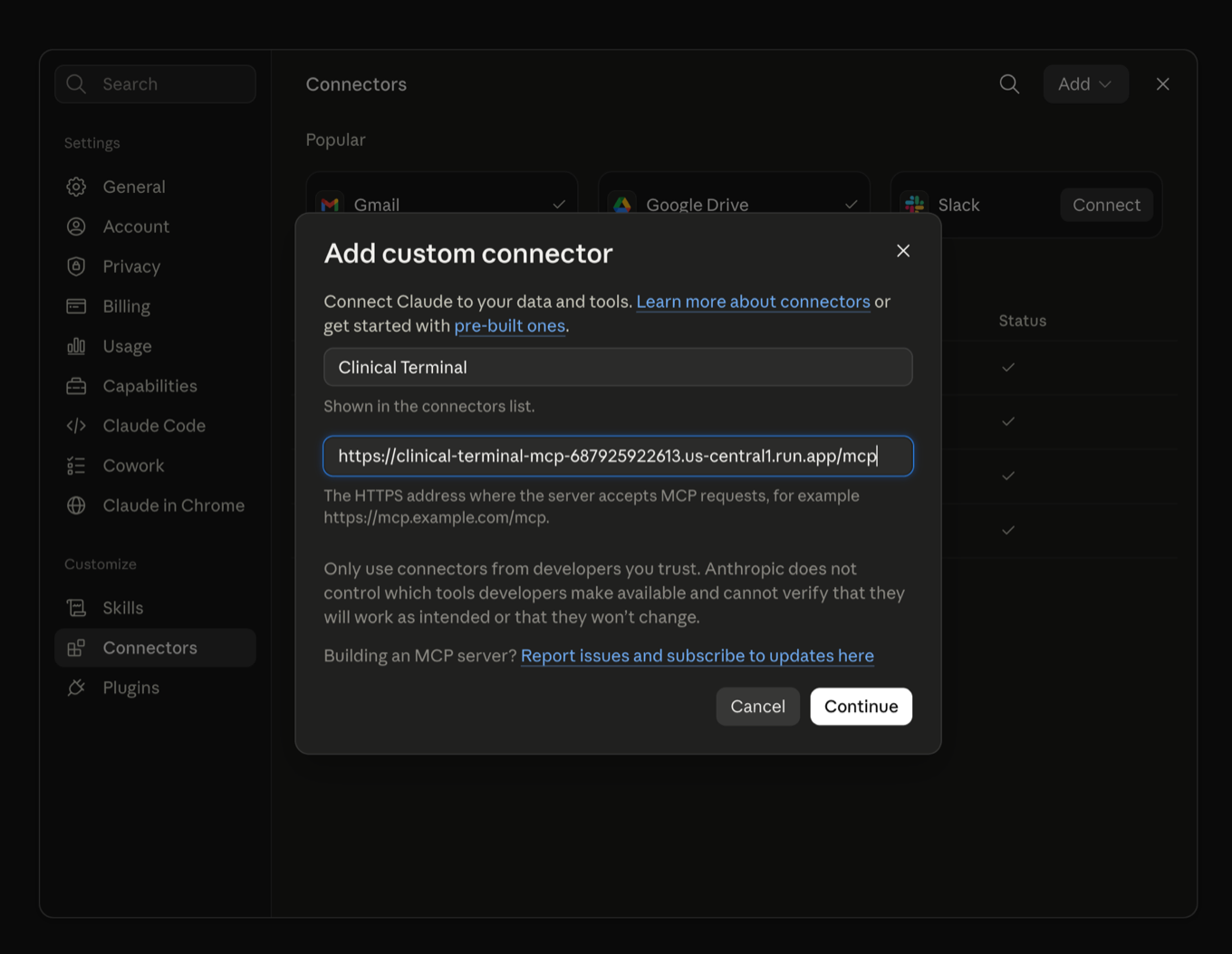Click the Plugins plug icon

[x=76, y=688]
